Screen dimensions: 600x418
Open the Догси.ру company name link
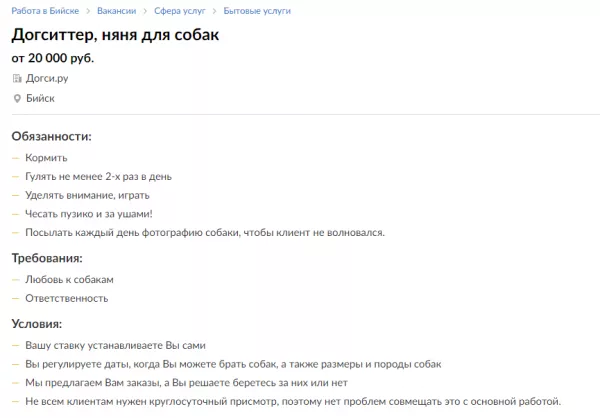(x=48, y=77)
